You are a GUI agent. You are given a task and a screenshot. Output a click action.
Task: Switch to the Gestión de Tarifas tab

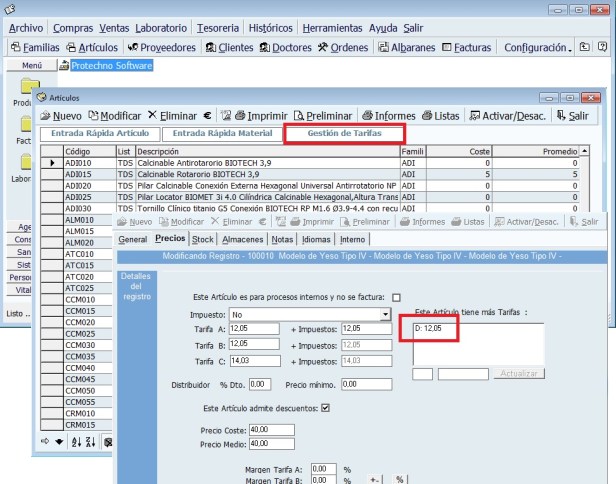[x=344, y=133]
